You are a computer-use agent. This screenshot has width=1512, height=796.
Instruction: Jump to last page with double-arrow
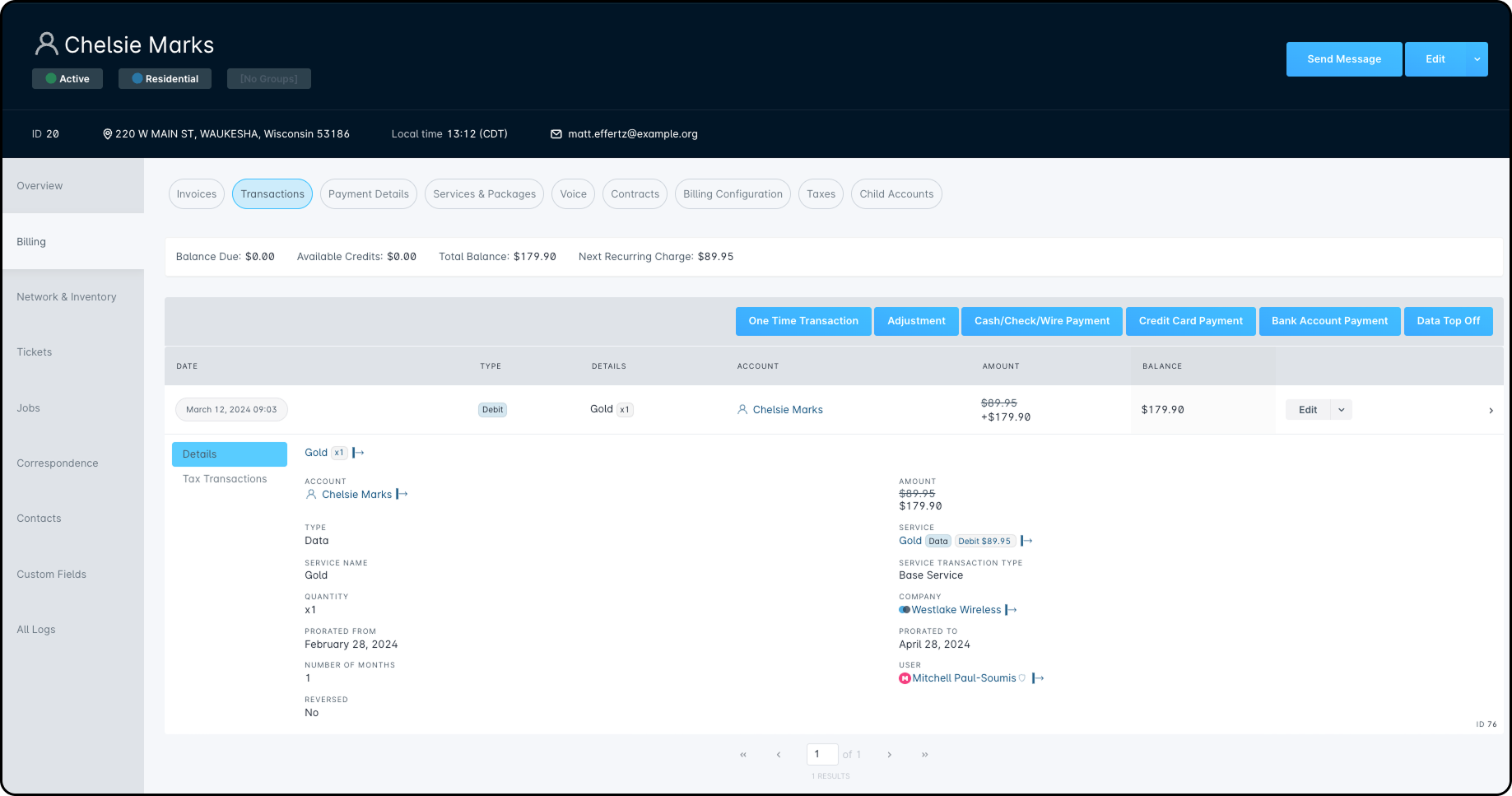pyautogui.click(x=924, y=755)
